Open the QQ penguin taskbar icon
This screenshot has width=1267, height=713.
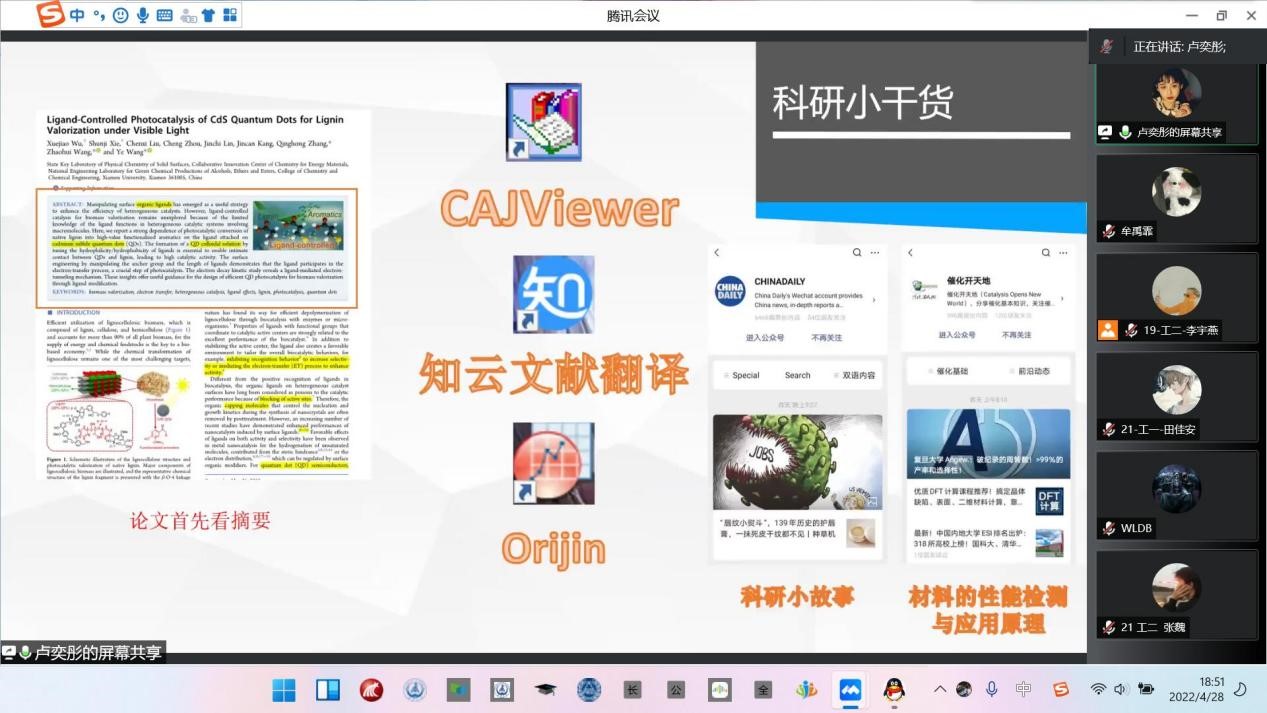[x=894, y=690]
